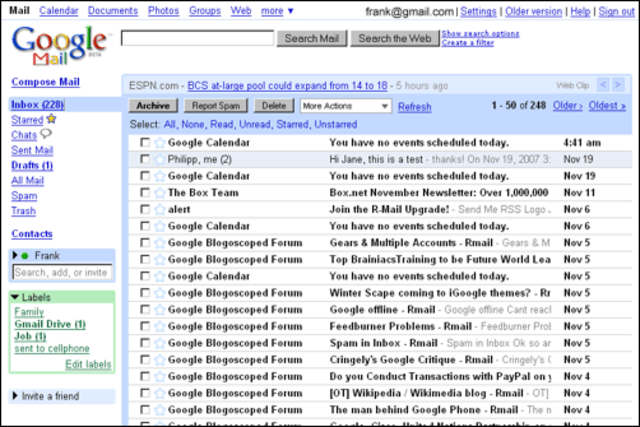Click Create a filter link

point(467,43)
